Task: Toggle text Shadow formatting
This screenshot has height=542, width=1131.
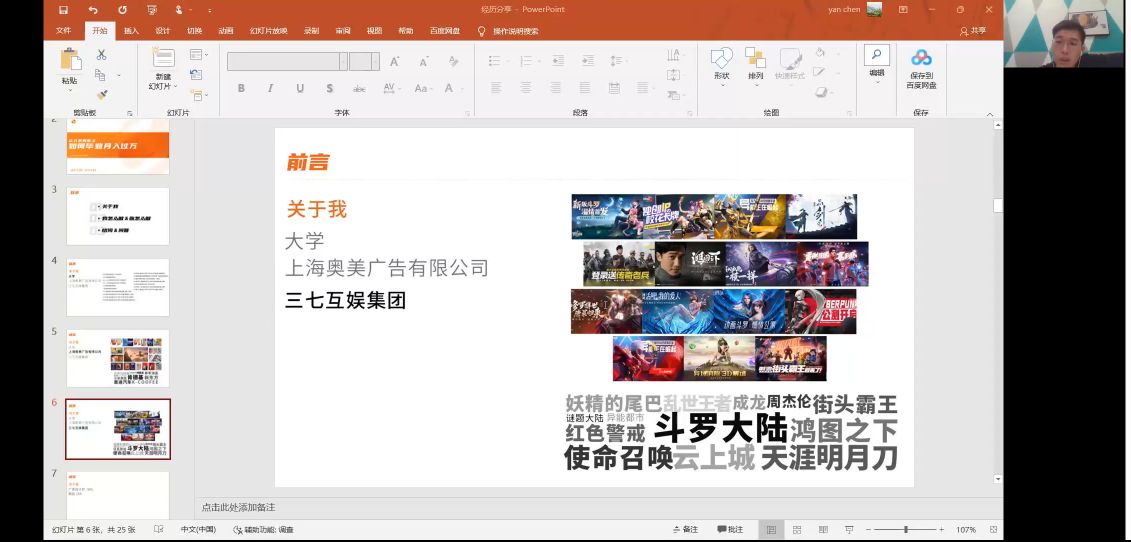Action: click(x=330, y=88)
